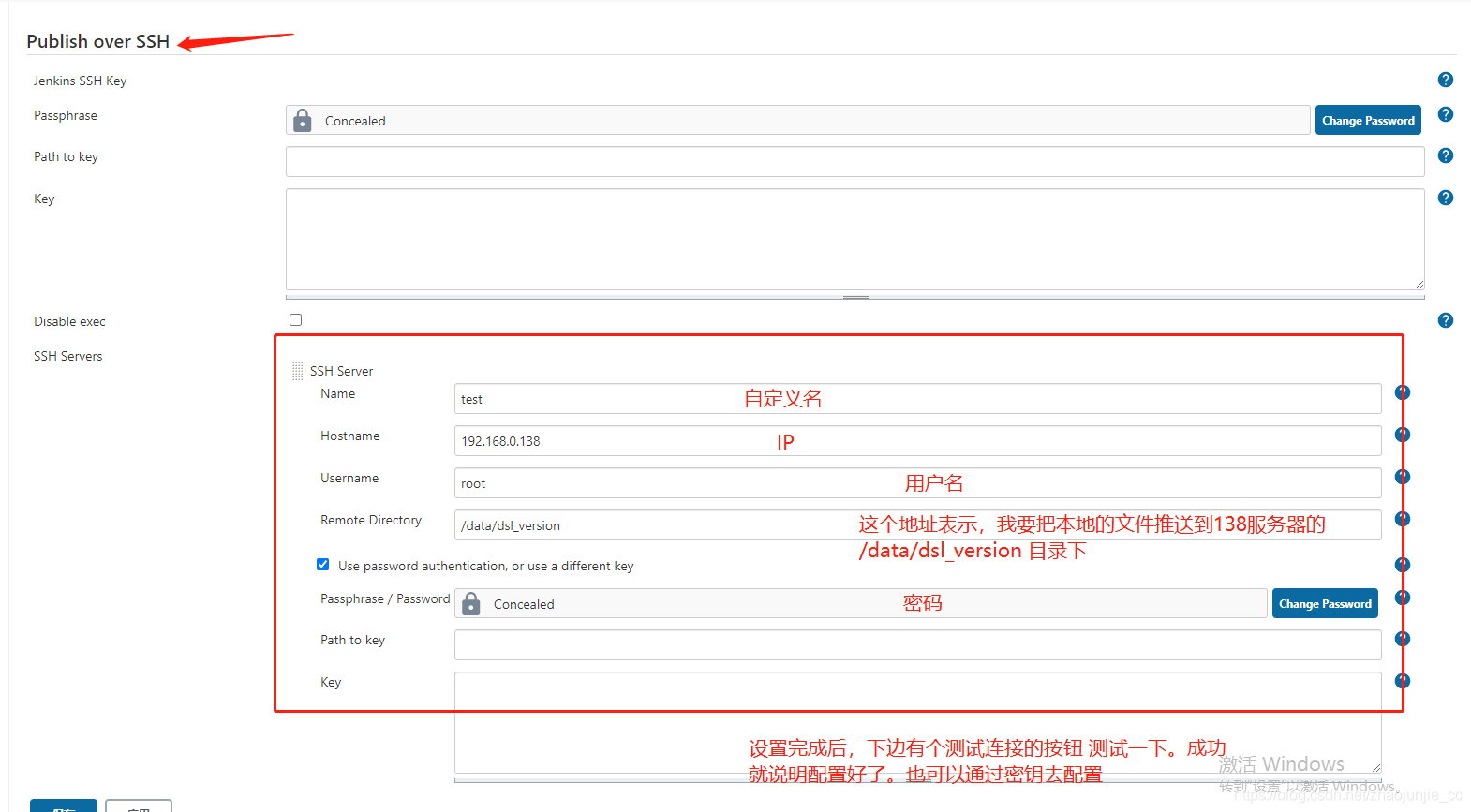This screenshot has width=1471, height=812.
Task: Open help icon for Hostname field
Action: [x=1403, y=435]
